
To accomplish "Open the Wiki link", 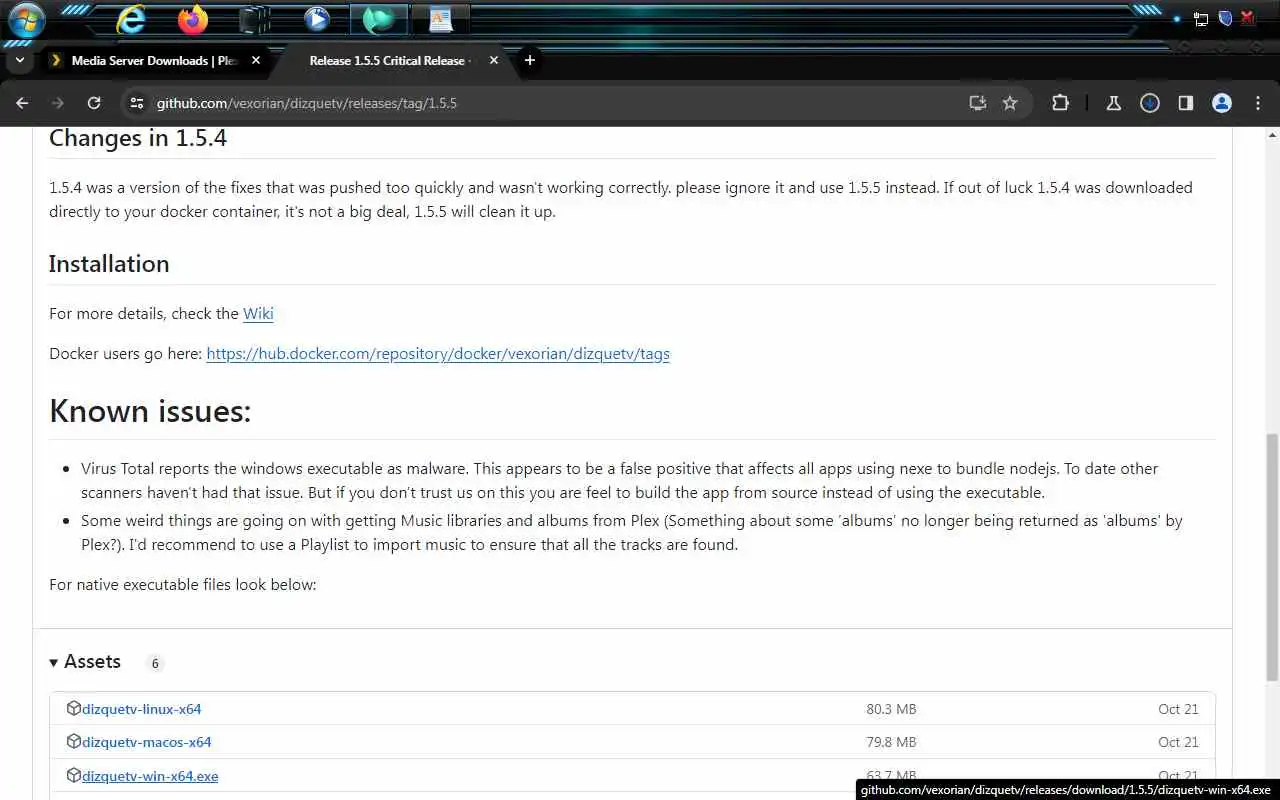I will [258, 313].
